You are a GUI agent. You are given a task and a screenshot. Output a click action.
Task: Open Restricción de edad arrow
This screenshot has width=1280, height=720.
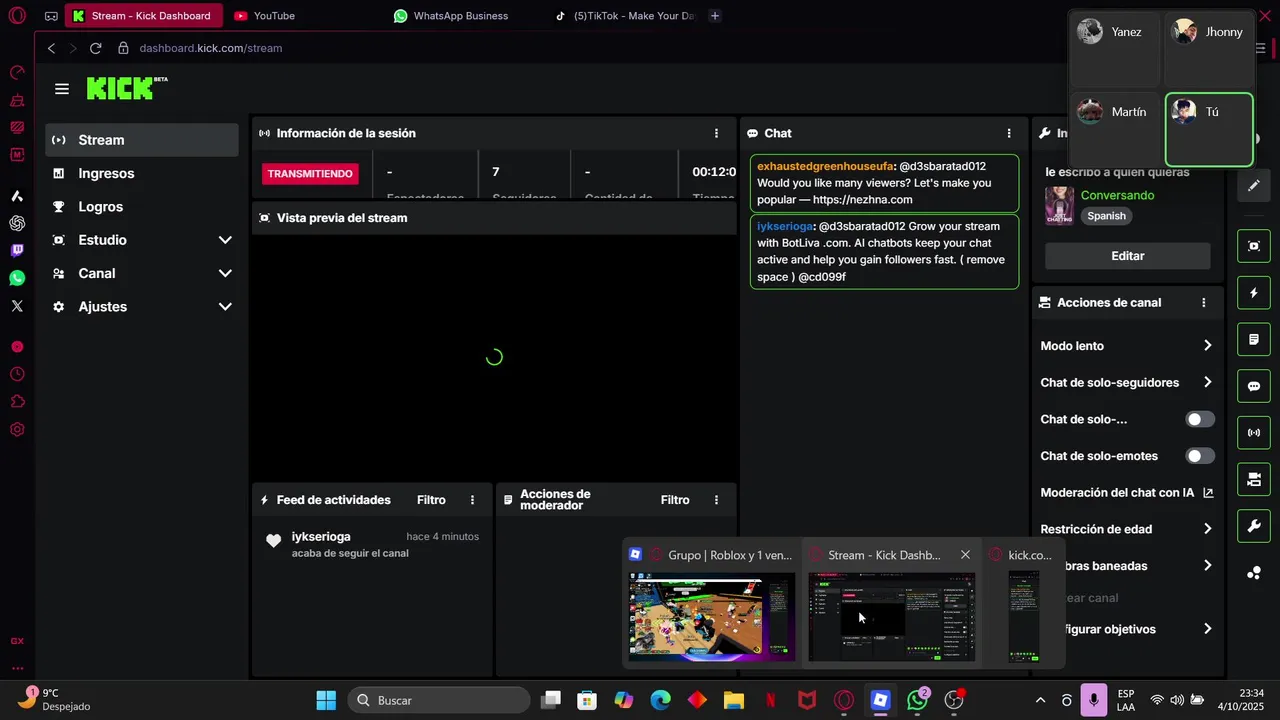[1207, 529]
